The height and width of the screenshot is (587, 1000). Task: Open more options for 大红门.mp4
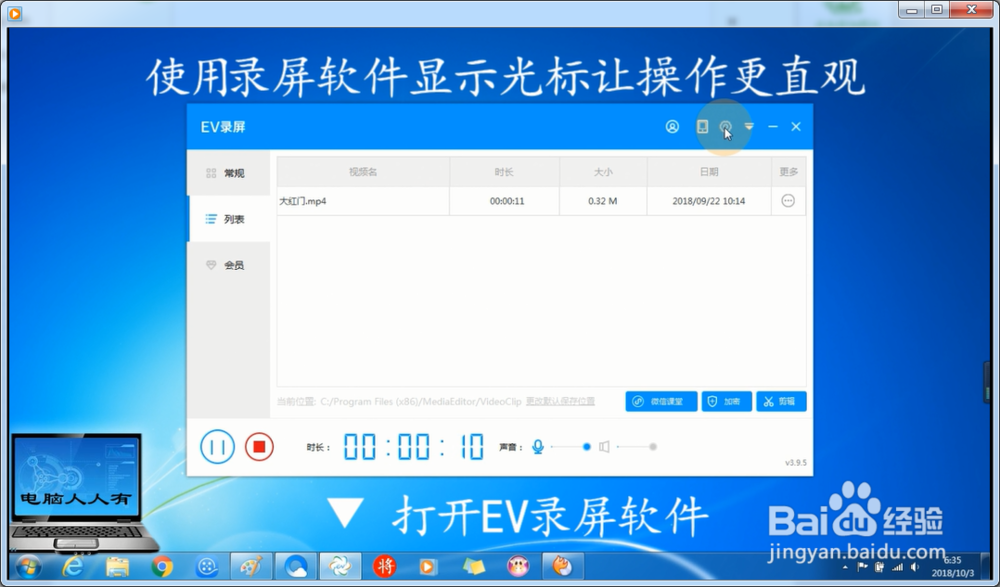click(788, 201)
